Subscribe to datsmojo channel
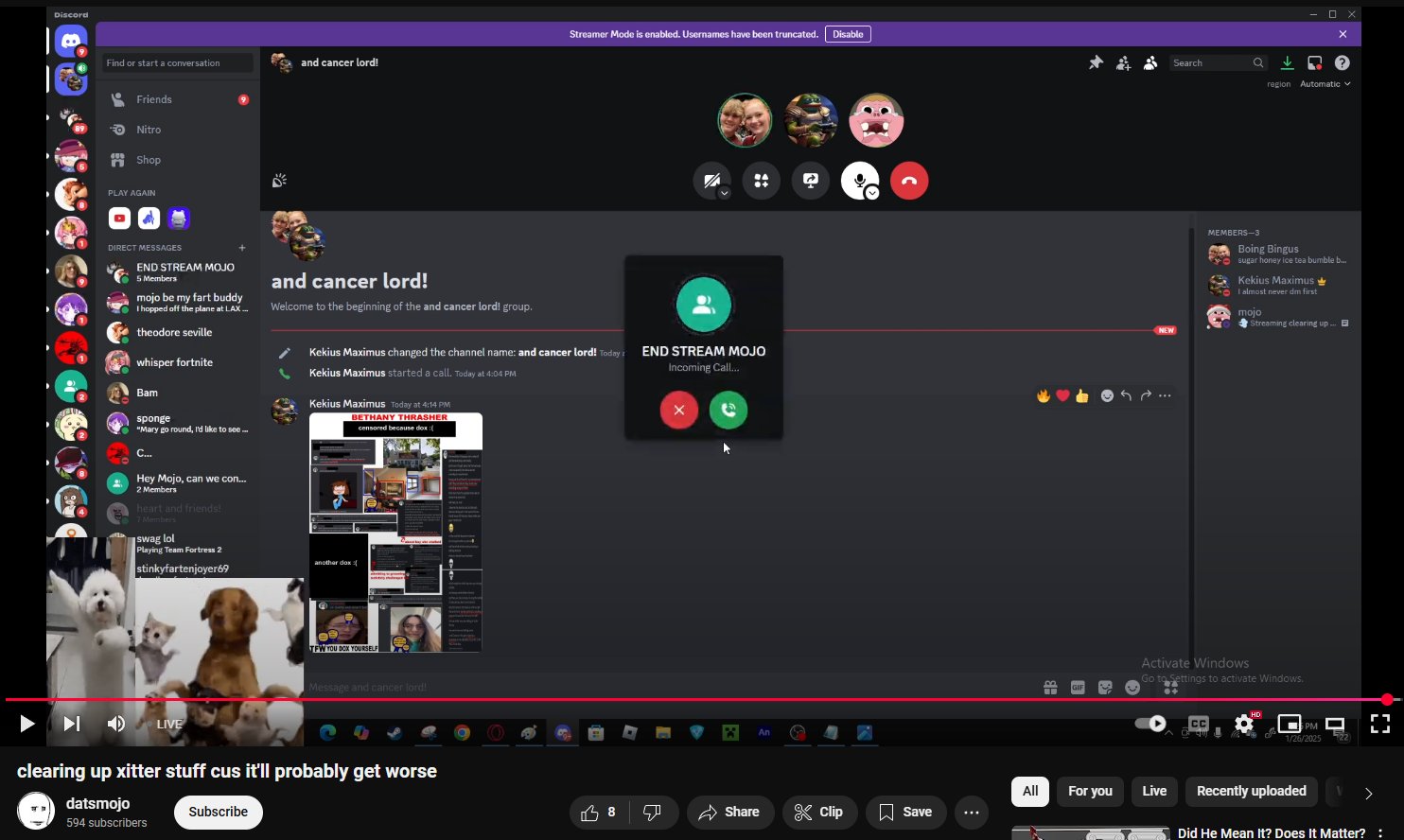1404x840 pixels. 218,812
